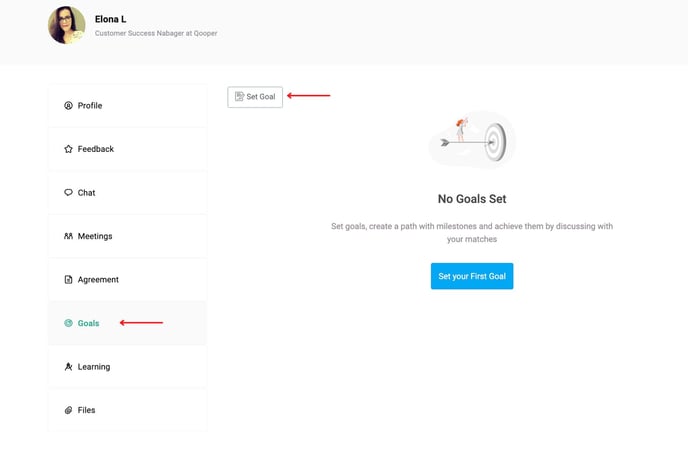Click the paperclip icon beside Files
The width and height of the screenshot is (688, 457).
(x=68, y=411)
